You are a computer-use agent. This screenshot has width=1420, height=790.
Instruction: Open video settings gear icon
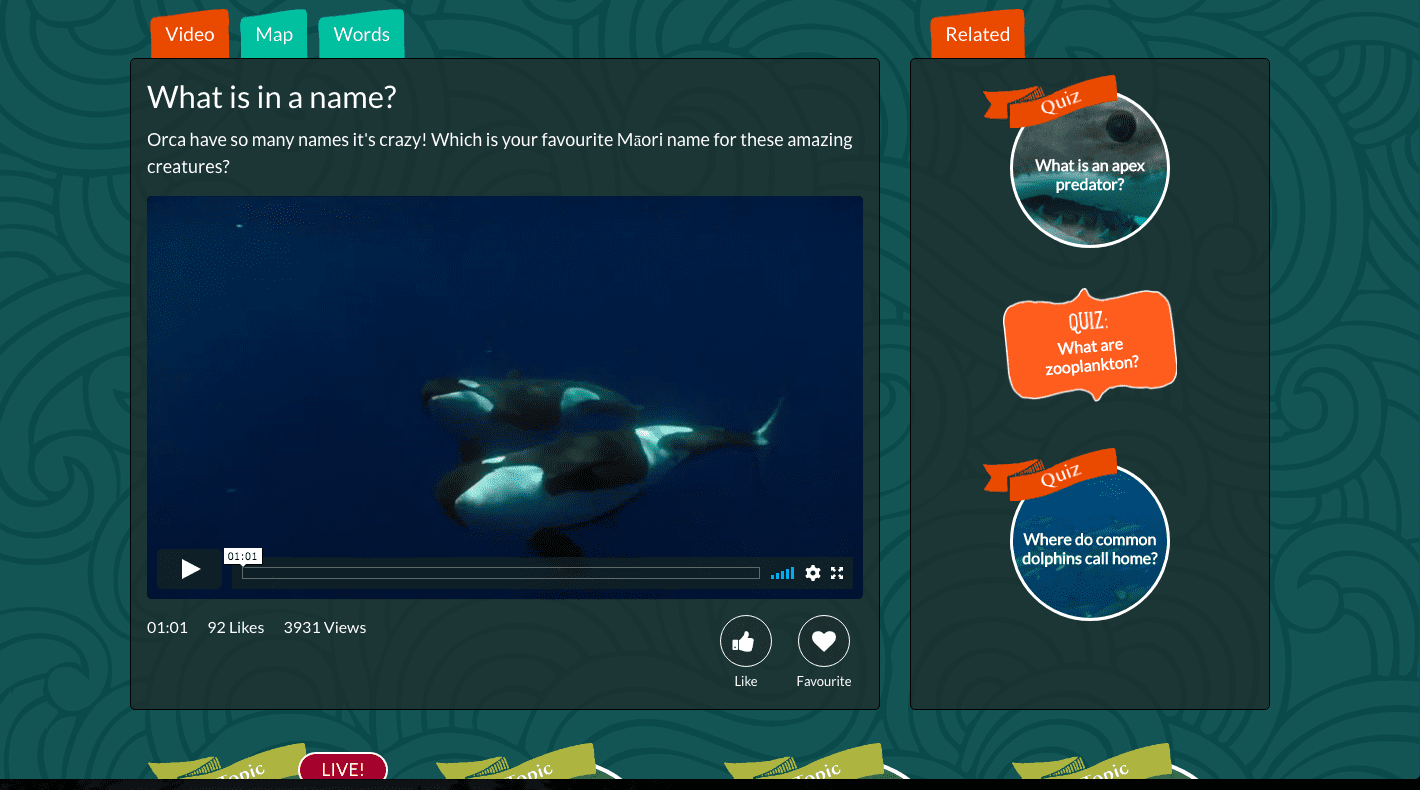(x=813, y=573)
